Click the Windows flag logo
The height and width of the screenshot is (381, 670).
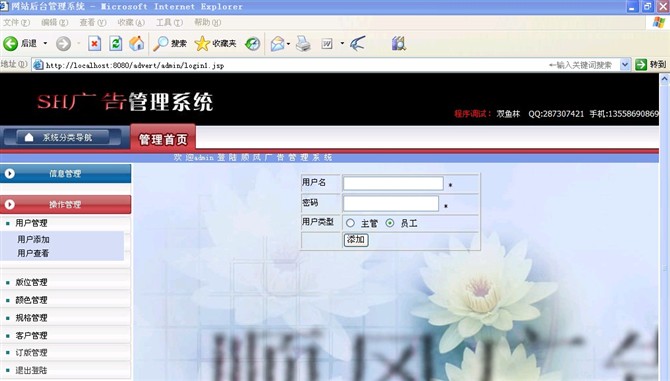[659, 22]
